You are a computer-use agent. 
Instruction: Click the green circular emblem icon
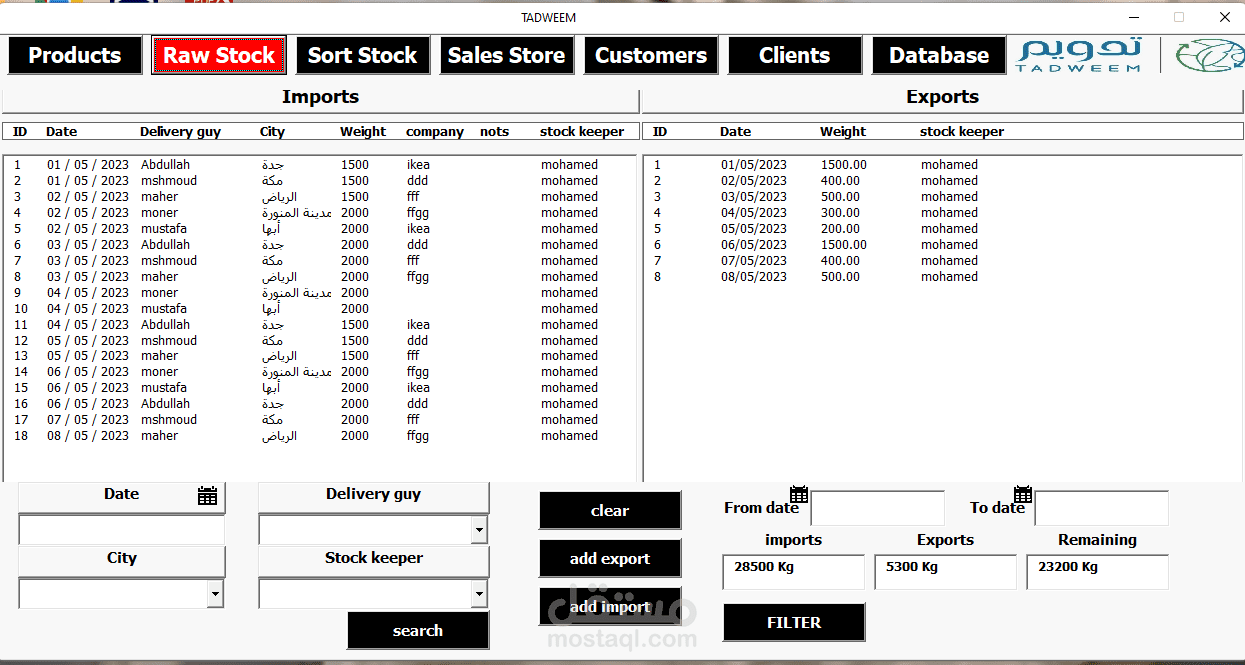pos(1209,55)
